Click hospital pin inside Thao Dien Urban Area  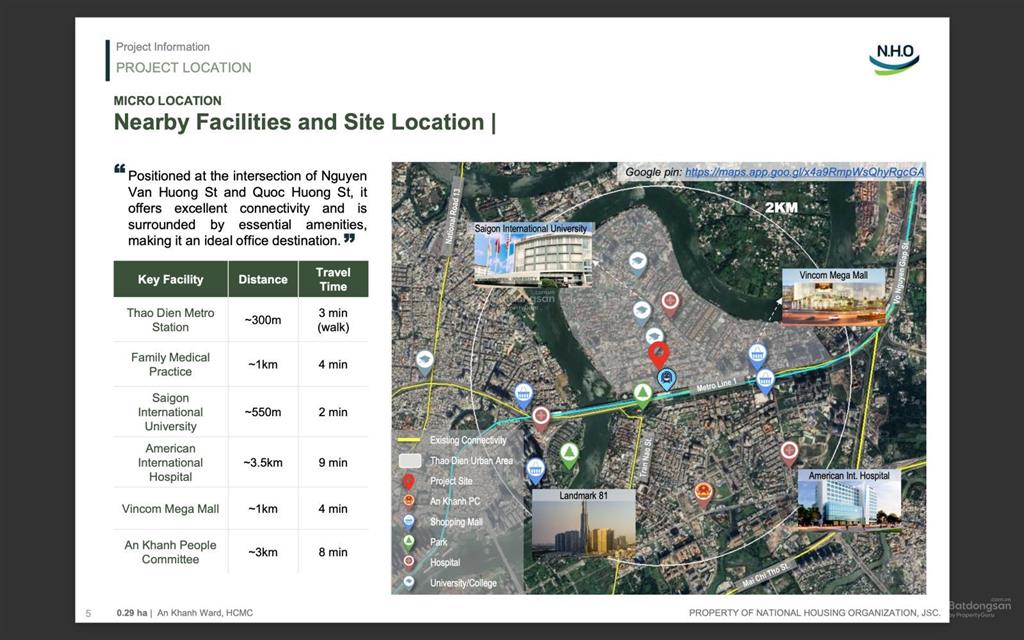point(670,304)
